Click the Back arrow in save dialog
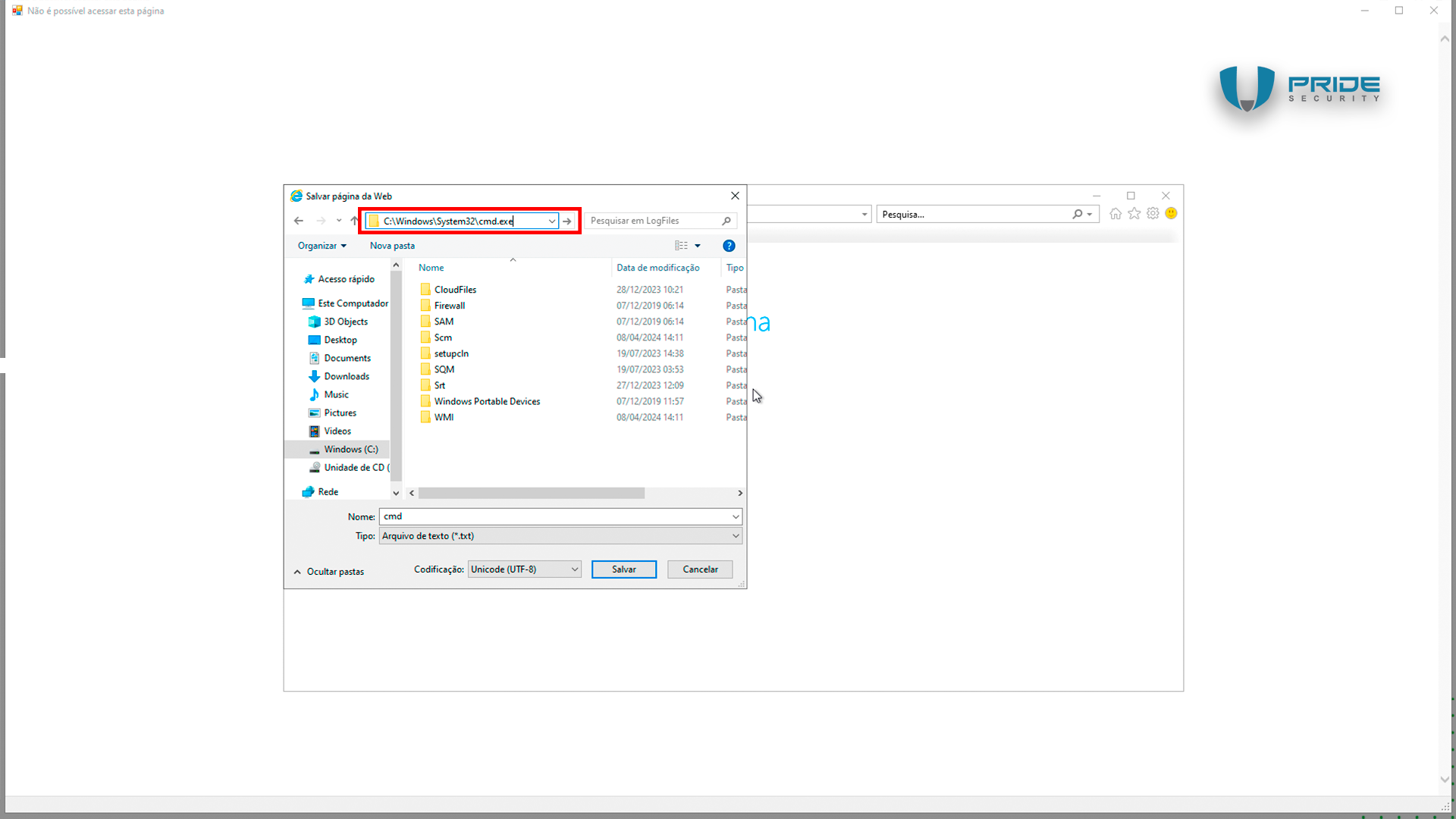Viewport: 1456px width, 819px height. (x=299, y=221)
